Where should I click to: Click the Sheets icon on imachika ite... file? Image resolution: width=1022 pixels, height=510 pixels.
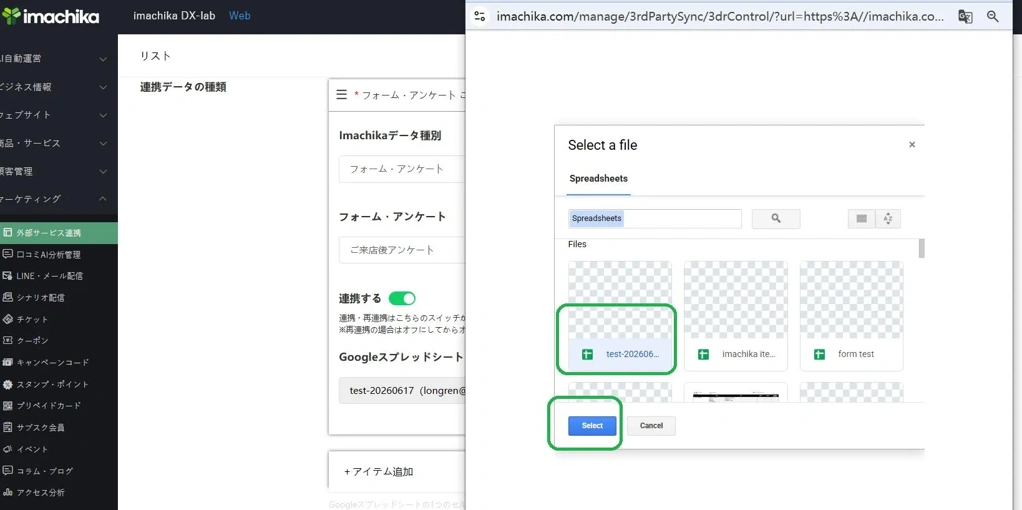click(x=703, y=354)
